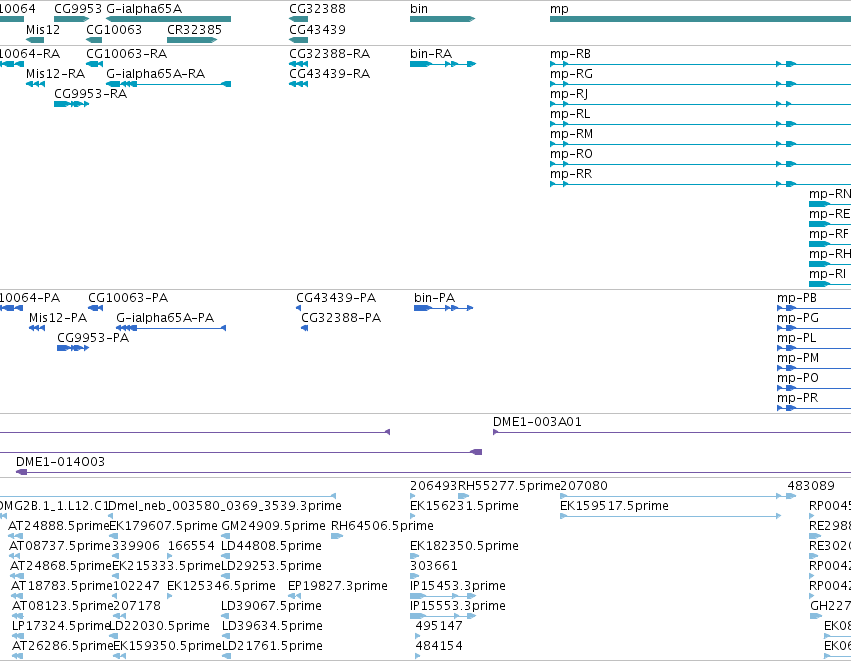This screenshot has height=661, width=851.
Task: Select the LD39067.5prime EST label
Action: 271,606
